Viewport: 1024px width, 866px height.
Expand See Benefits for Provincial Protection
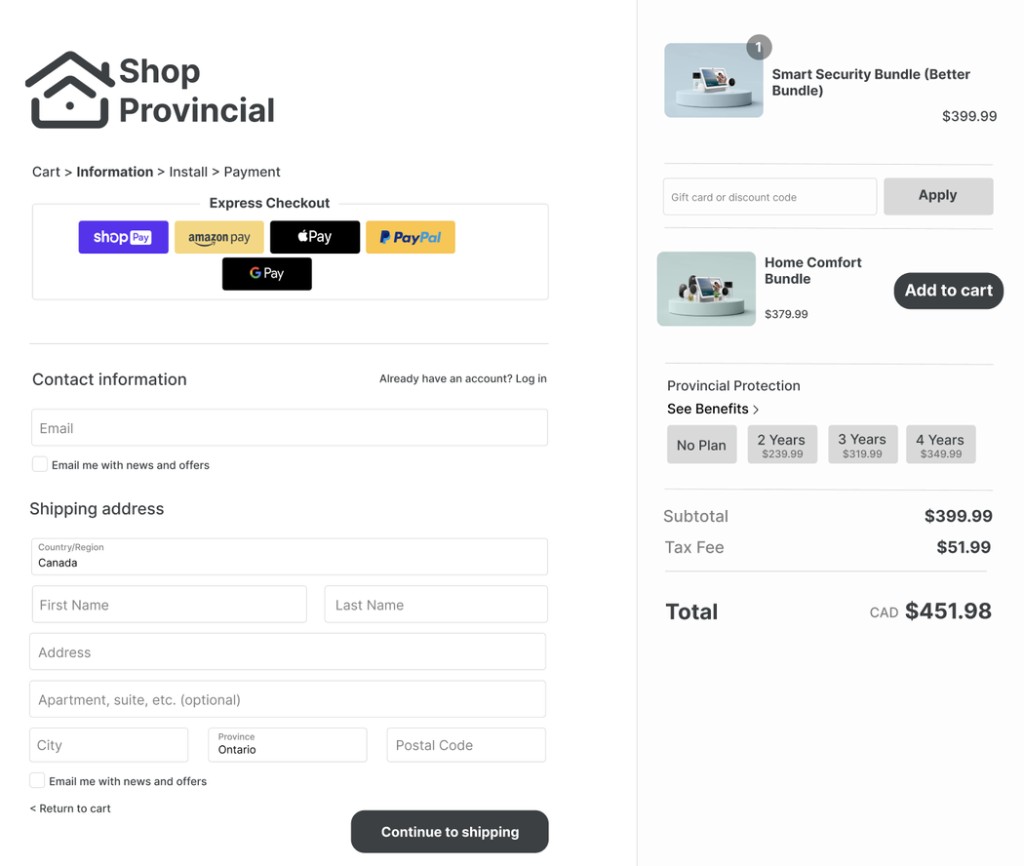[x=712, y=408]
